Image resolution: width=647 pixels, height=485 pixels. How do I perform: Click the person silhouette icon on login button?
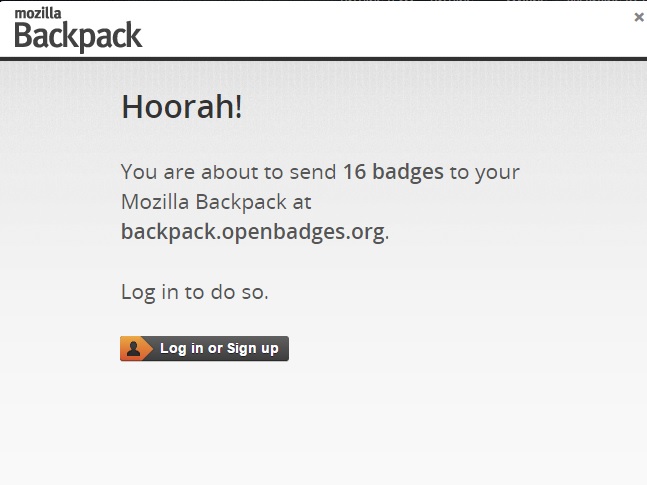[133, 348]
